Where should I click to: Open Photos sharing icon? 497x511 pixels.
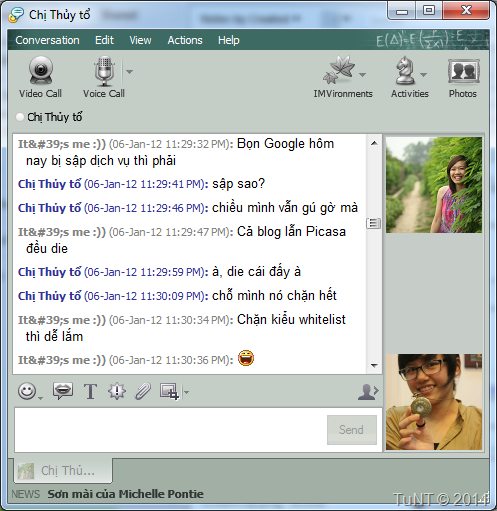pos(463,77)
